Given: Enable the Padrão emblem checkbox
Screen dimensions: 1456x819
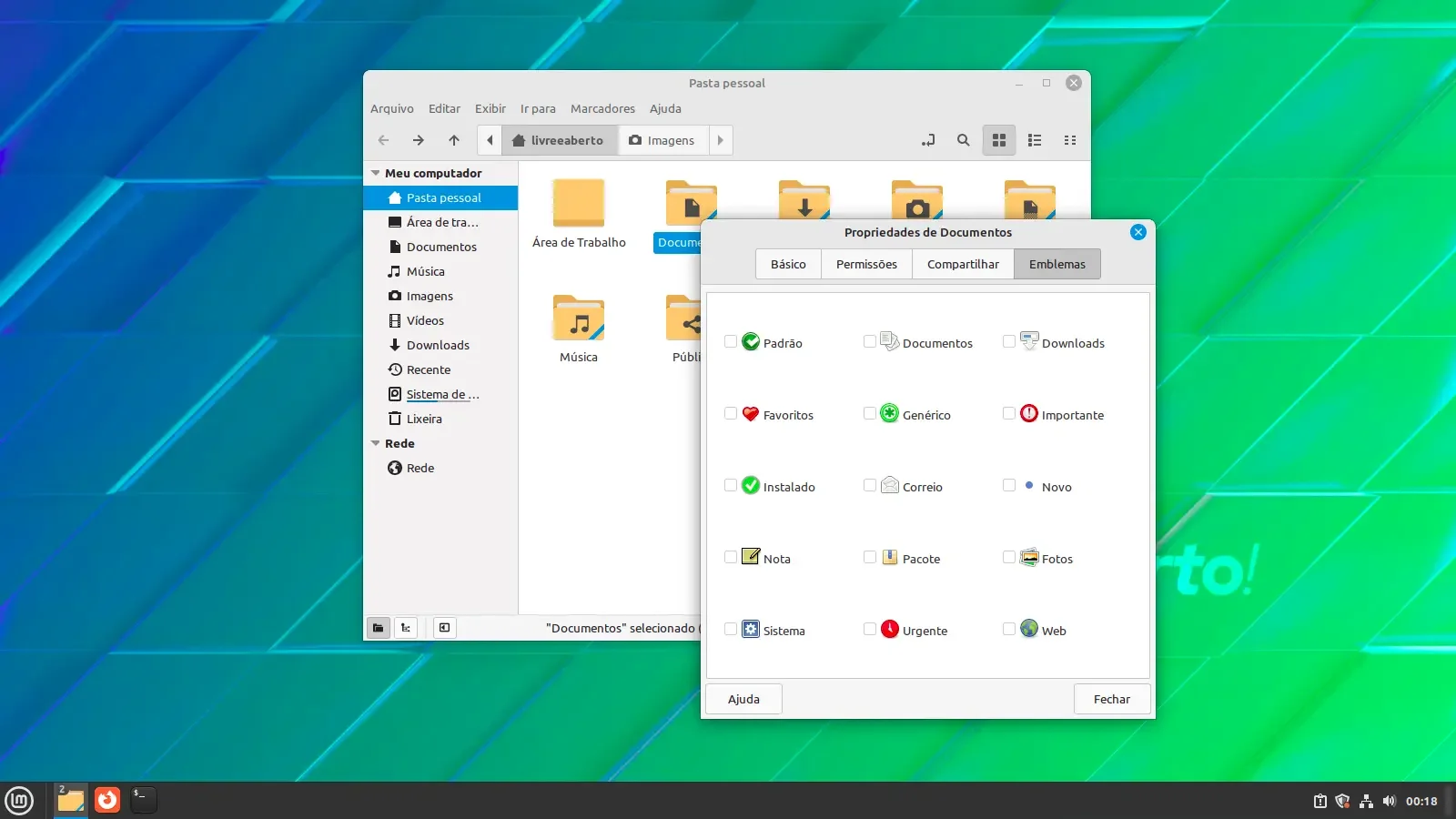Looking at the screenshot, I should click(x=731, y=341).
